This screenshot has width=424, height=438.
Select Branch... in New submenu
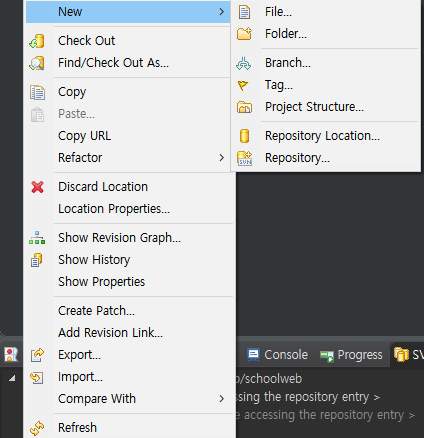point(326,63)
